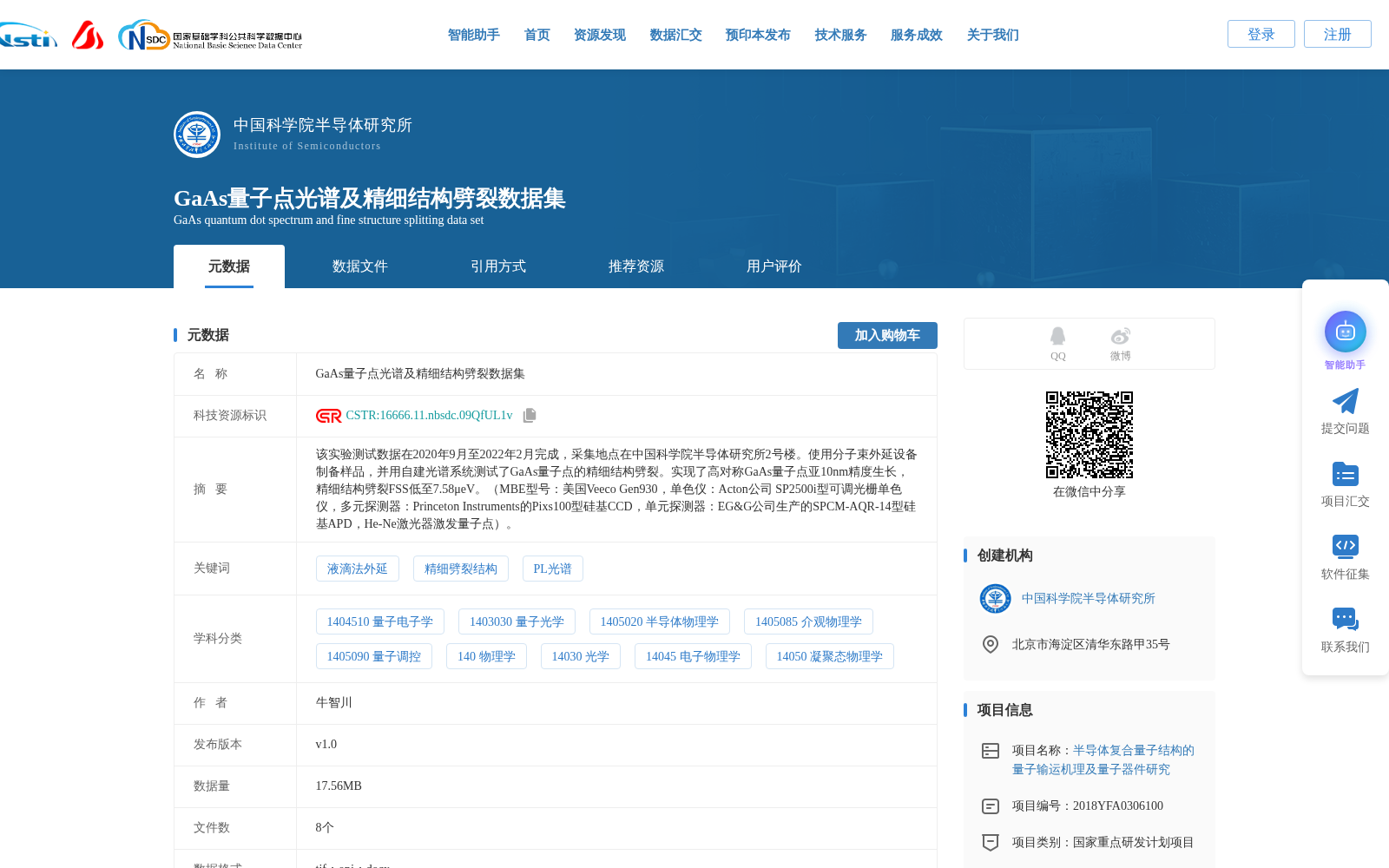
Task: Switch to the 引用方式 tab
Action: [x=498, y=266]
